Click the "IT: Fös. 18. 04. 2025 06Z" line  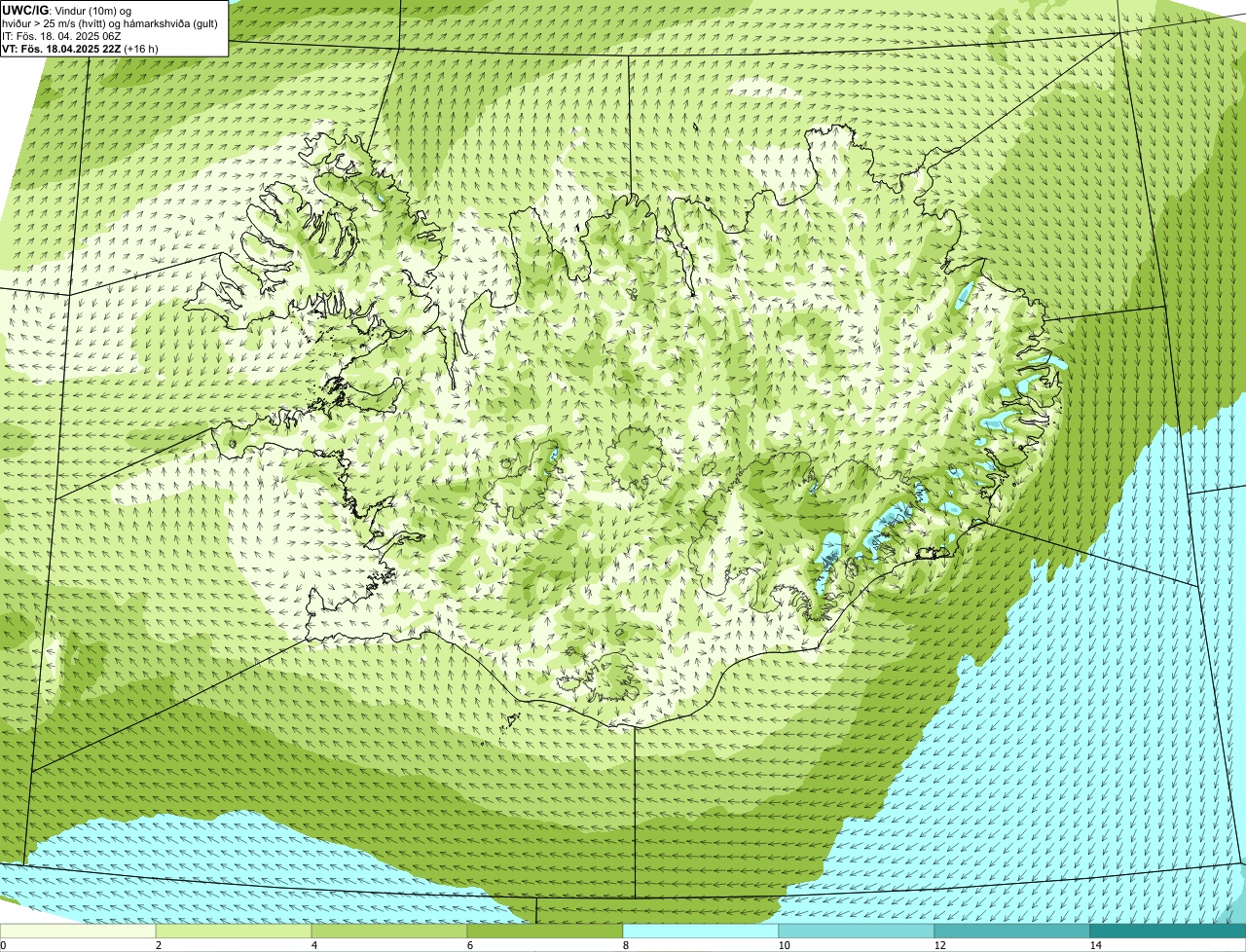pyautogui.click(x=61, y=35)
